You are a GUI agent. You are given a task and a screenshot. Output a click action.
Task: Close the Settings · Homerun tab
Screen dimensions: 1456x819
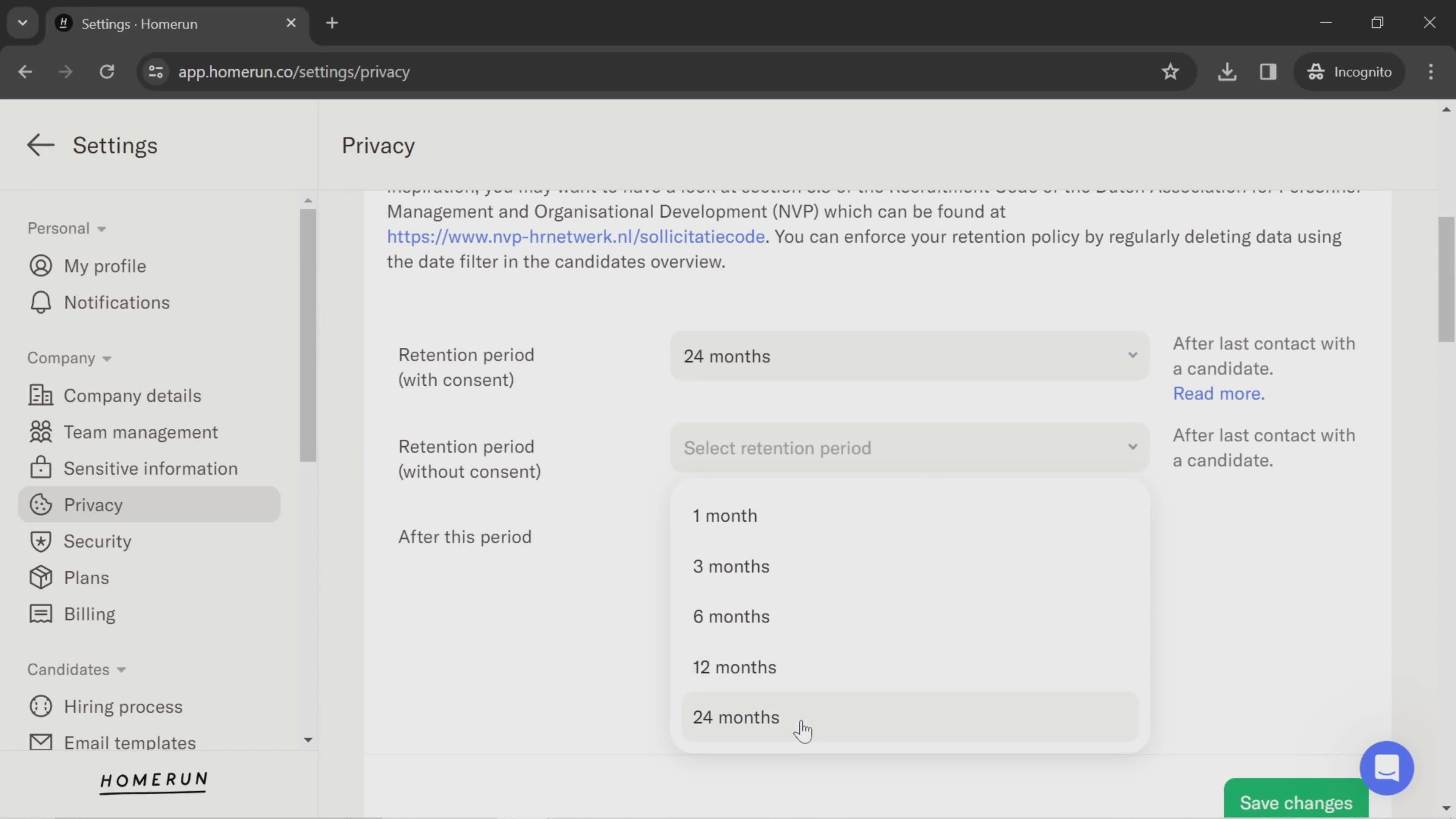[291, 23]
